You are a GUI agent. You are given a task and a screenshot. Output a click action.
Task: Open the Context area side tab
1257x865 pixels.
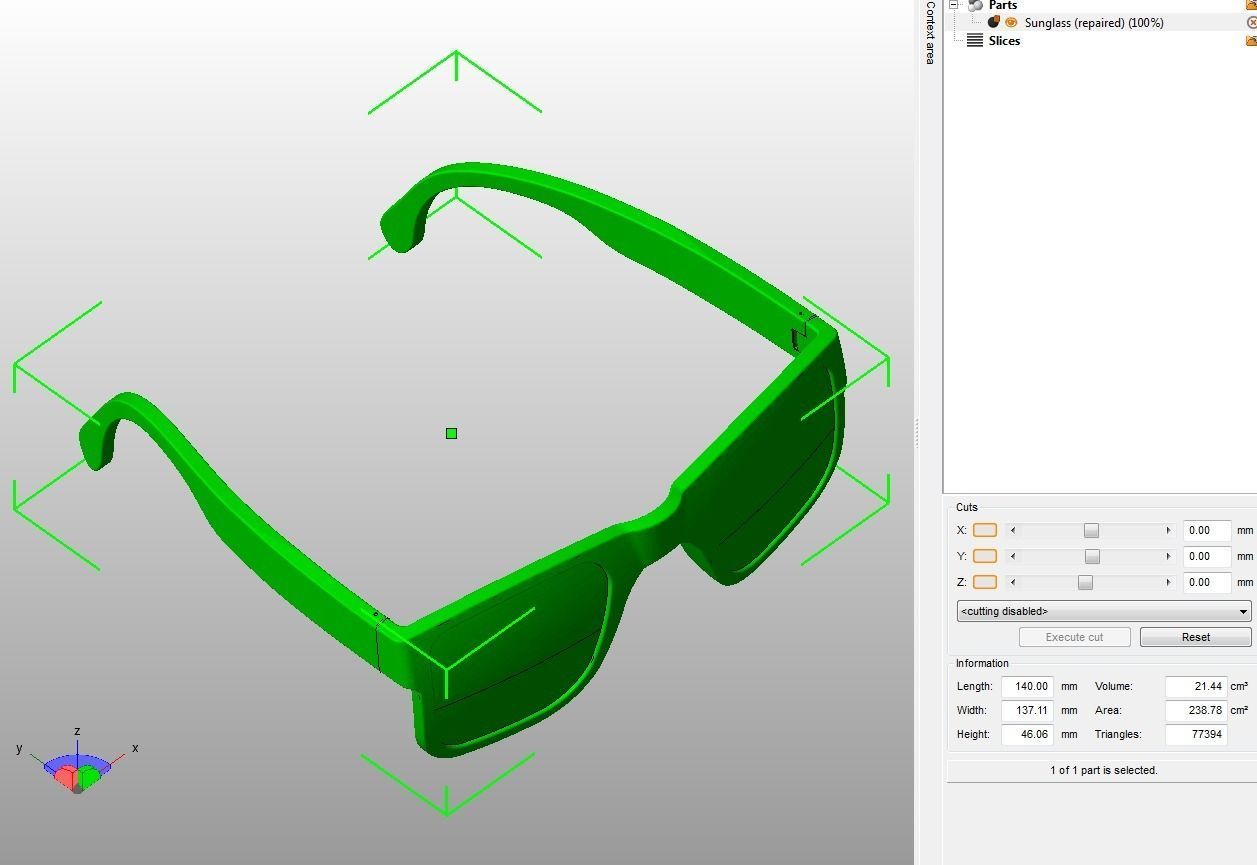click(929, 32)
